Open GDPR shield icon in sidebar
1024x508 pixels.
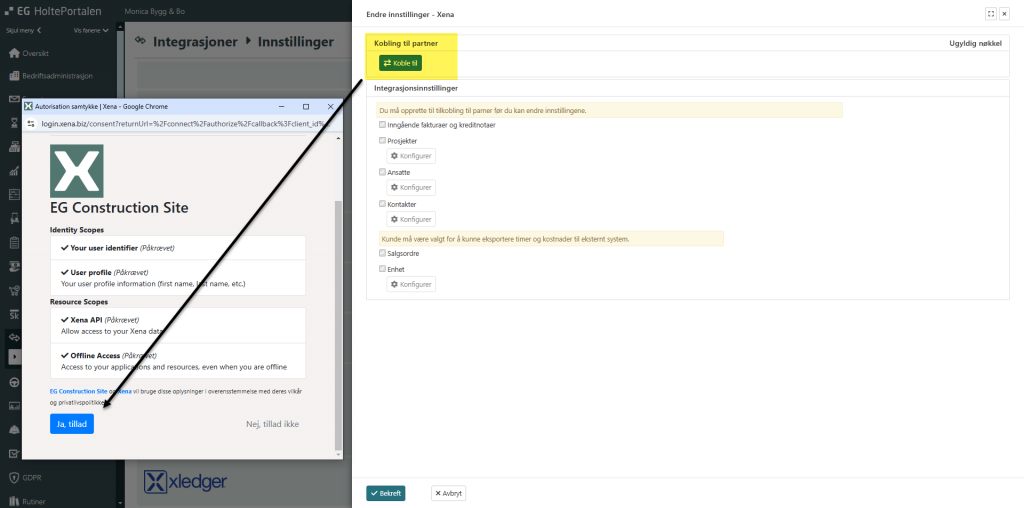(x=14, y=476)
